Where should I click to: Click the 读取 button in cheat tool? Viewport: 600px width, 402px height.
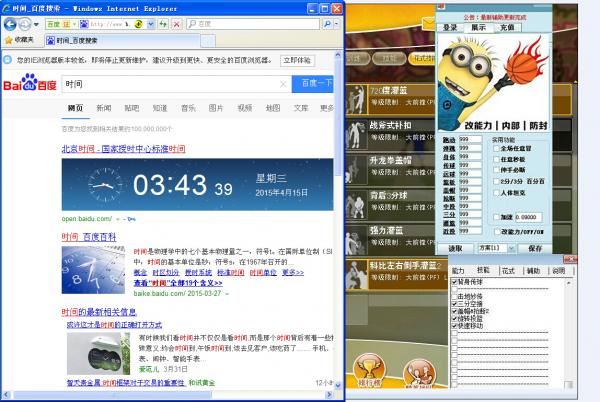click(x=455, y=249)
